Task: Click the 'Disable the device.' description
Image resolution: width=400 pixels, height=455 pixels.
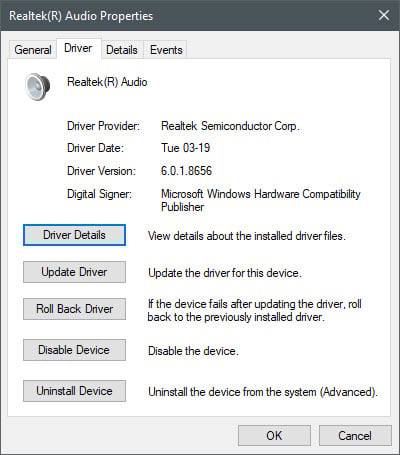Action: pyautogui.click(x=193, y=351)
